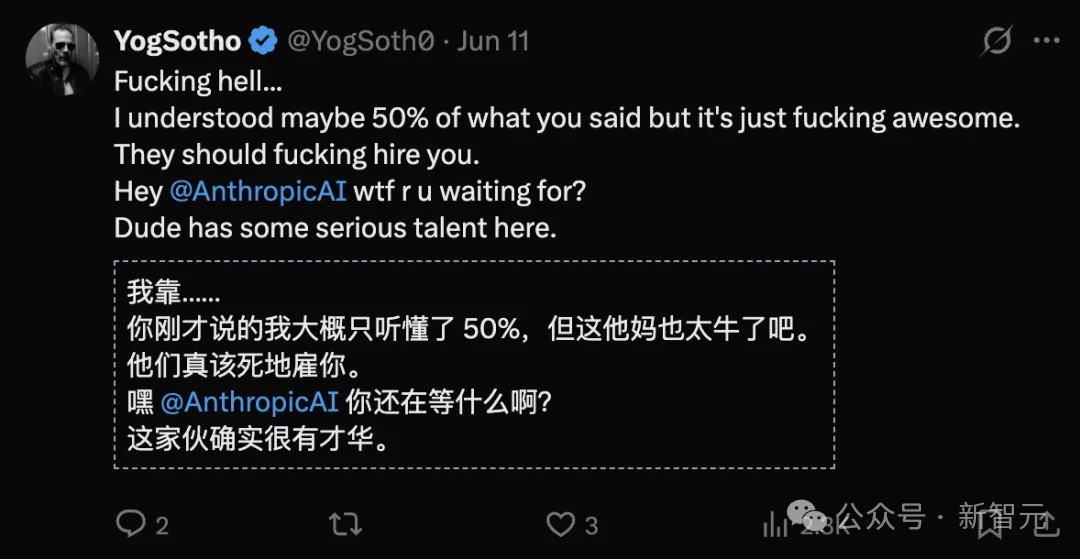This screenshot has width=1080, height=559.
Task: Click the reply speech bubble icon
Action: point(130,524)
